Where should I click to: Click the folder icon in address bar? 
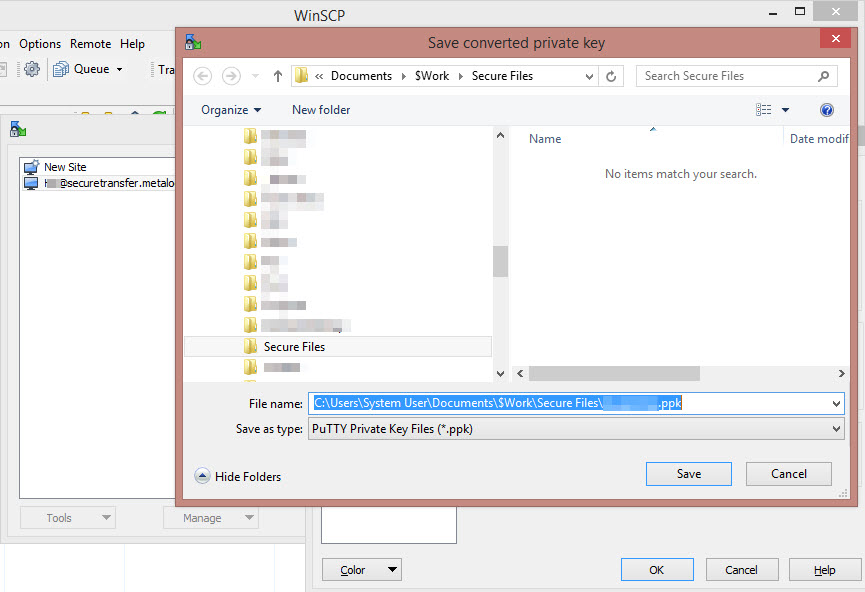pos(301,76)
